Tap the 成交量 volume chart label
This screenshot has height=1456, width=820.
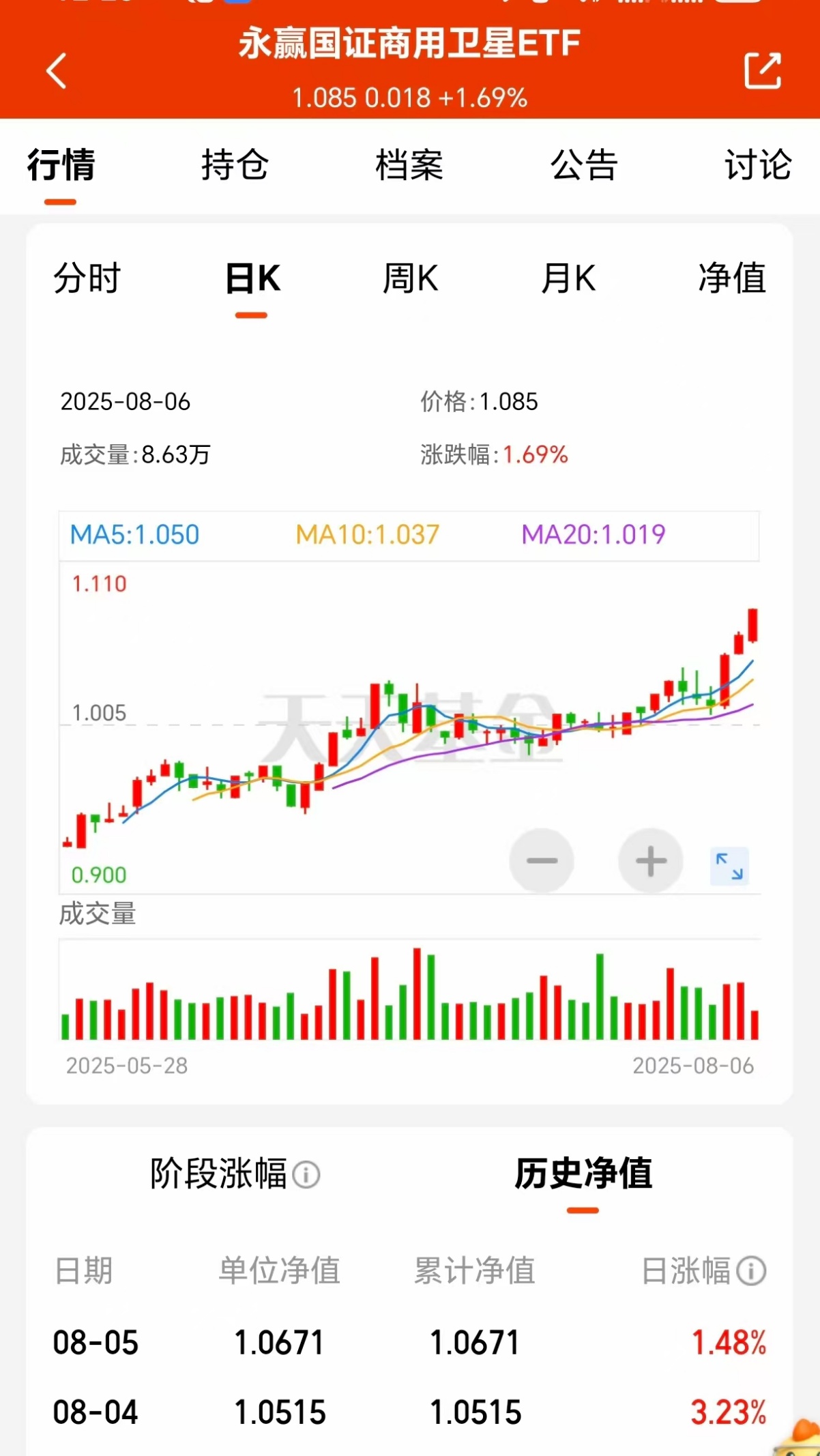point(98,914)
